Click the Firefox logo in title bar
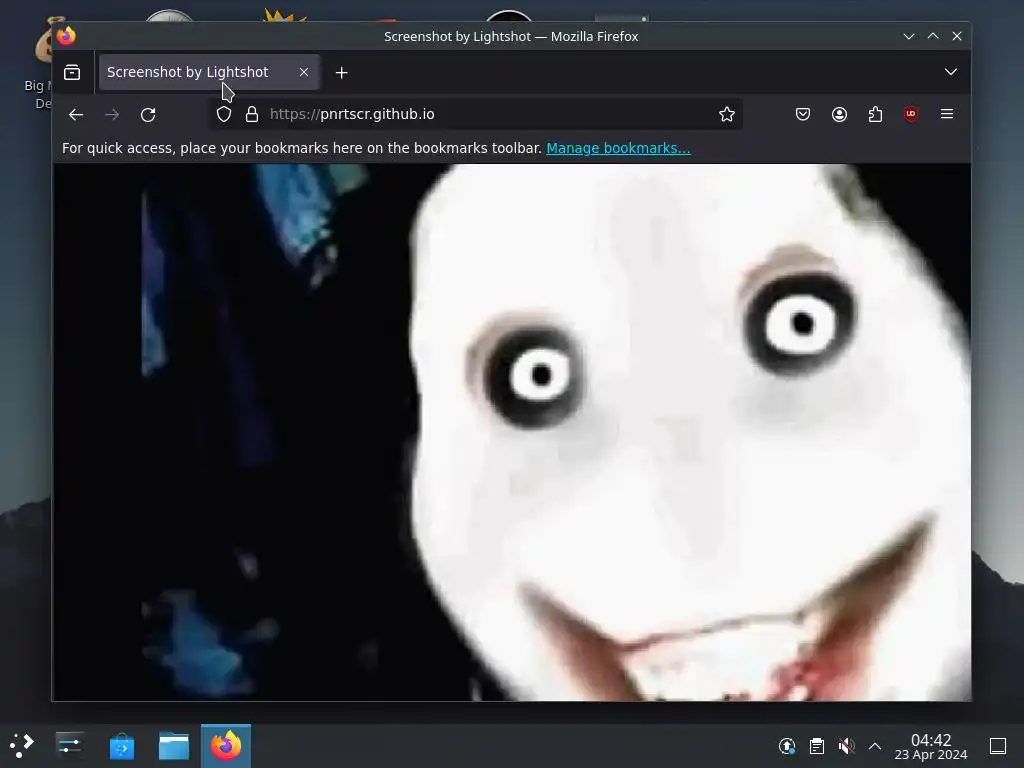 coord(66,36)
